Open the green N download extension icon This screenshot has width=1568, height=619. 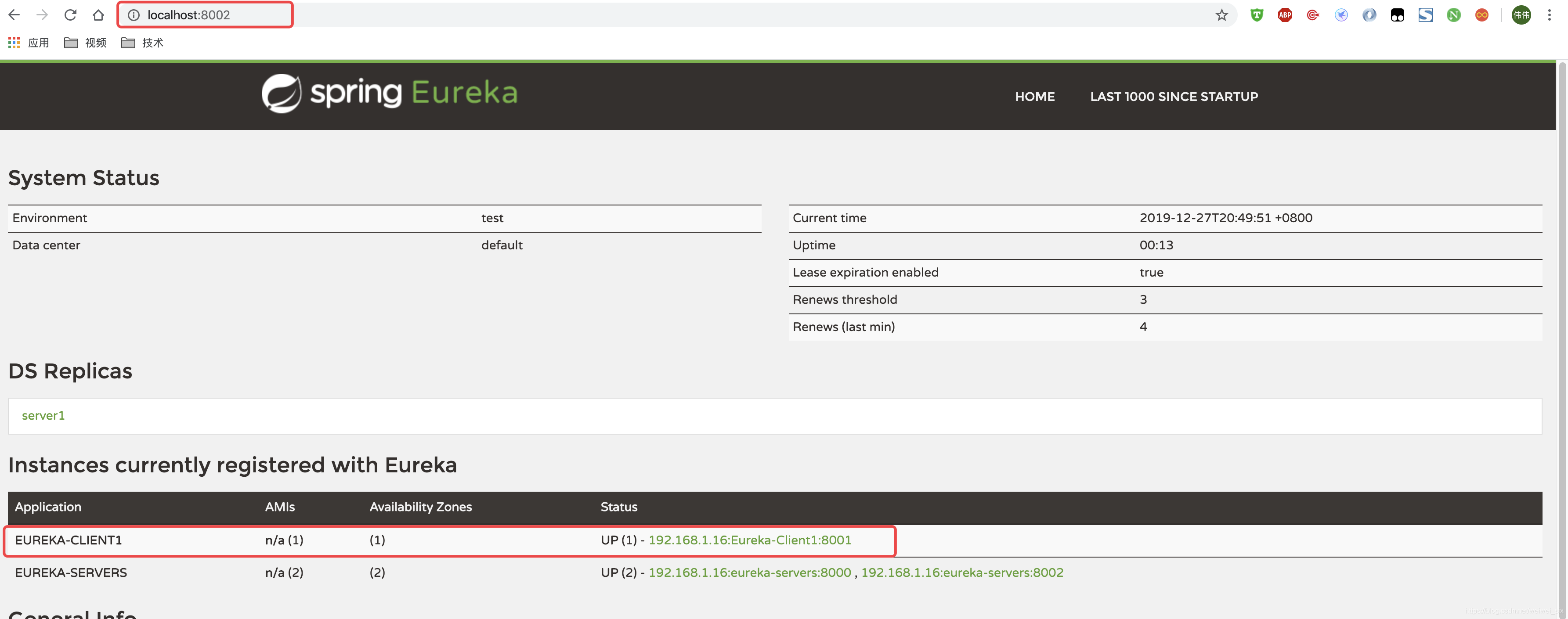[1453, 15]
